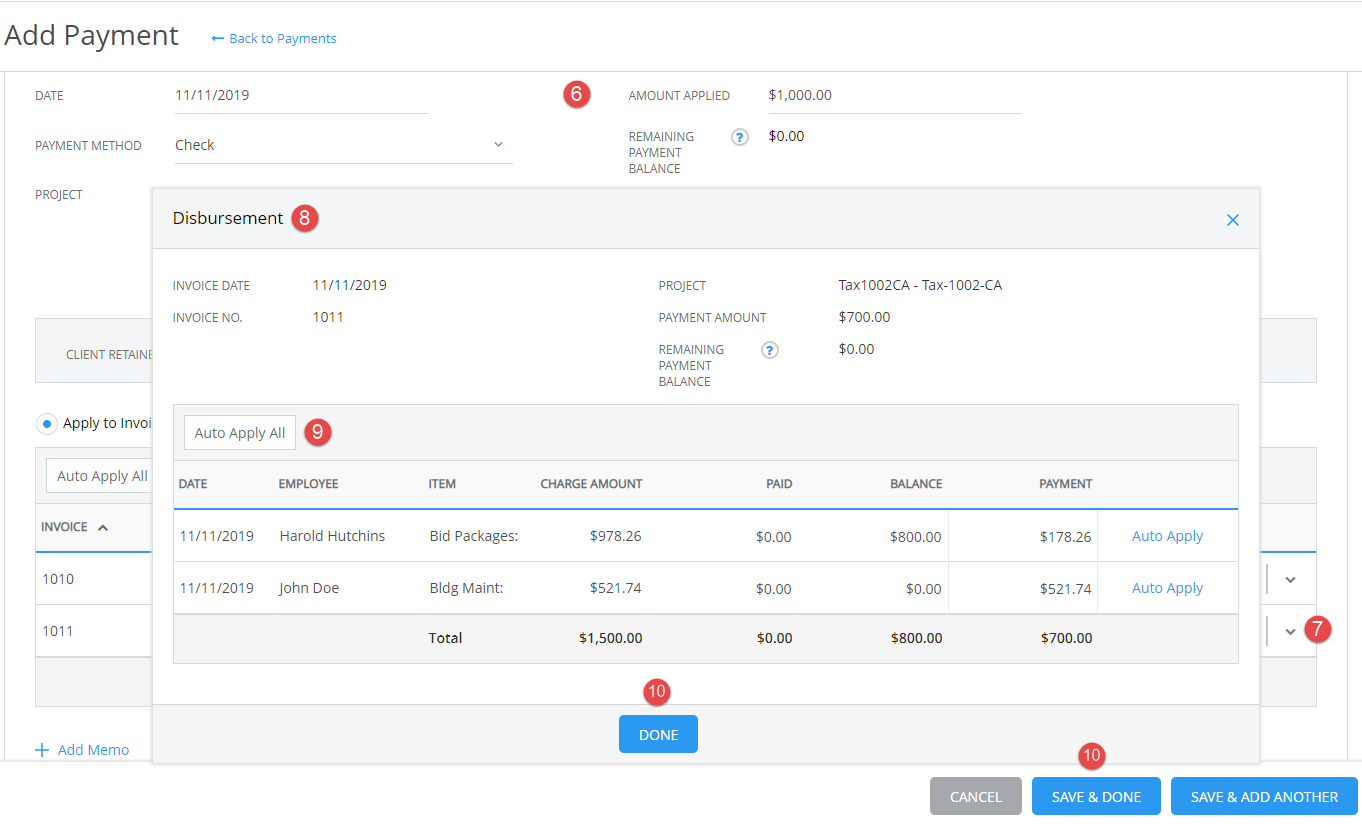
Task: Click SAVE & ADD ANOTHER
Action: coord(1264,796)
